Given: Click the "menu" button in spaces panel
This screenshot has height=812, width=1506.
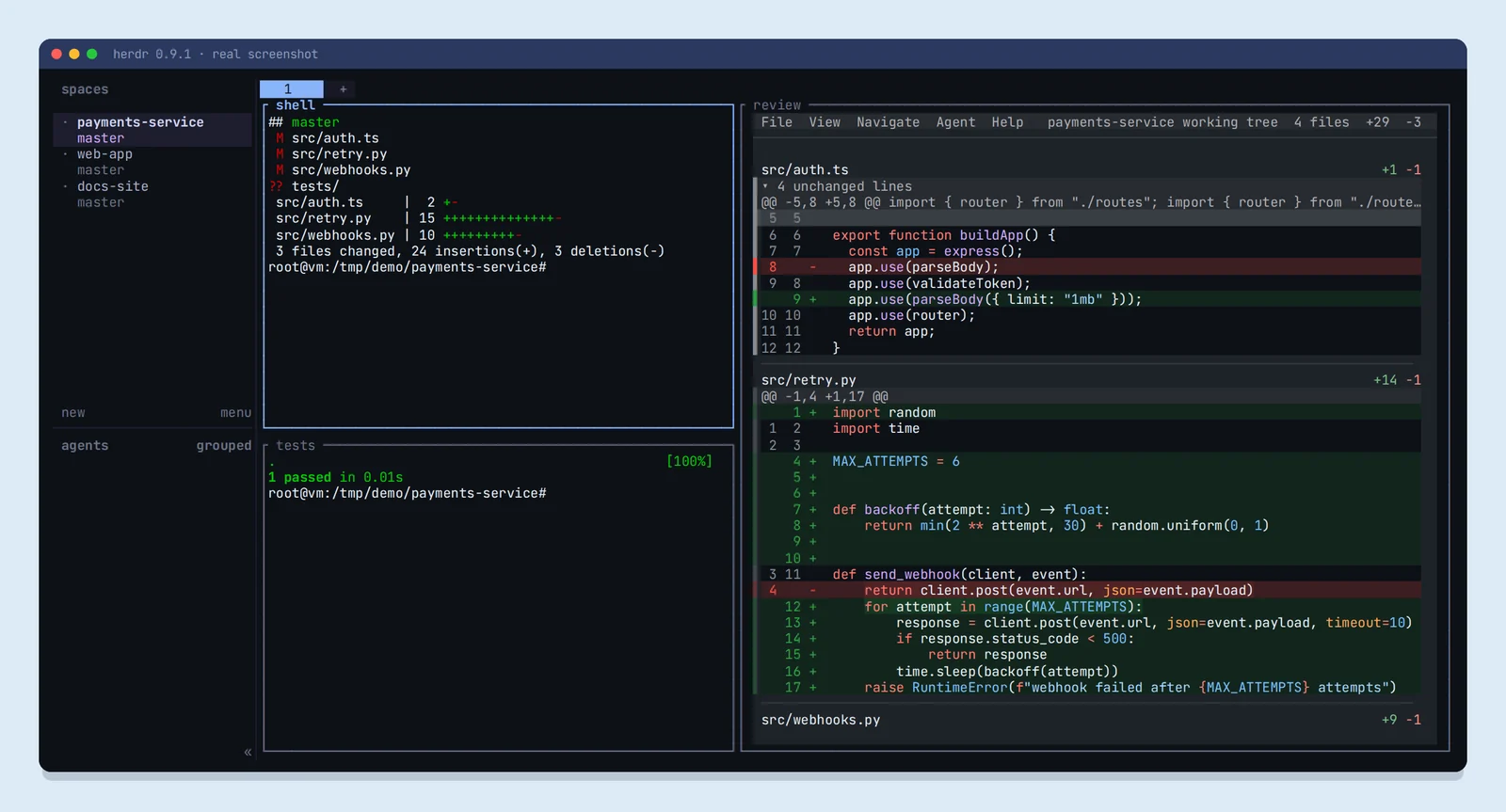Looking at the screenshot, I should click(x=235, y=413).
